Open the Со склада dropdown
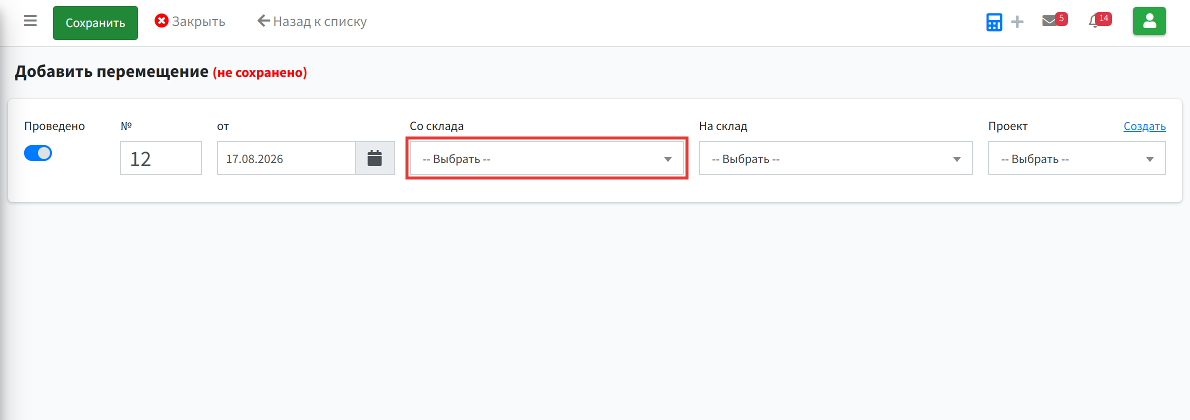The width and height of the screenshot is (1190, 420). coord(547,159)
